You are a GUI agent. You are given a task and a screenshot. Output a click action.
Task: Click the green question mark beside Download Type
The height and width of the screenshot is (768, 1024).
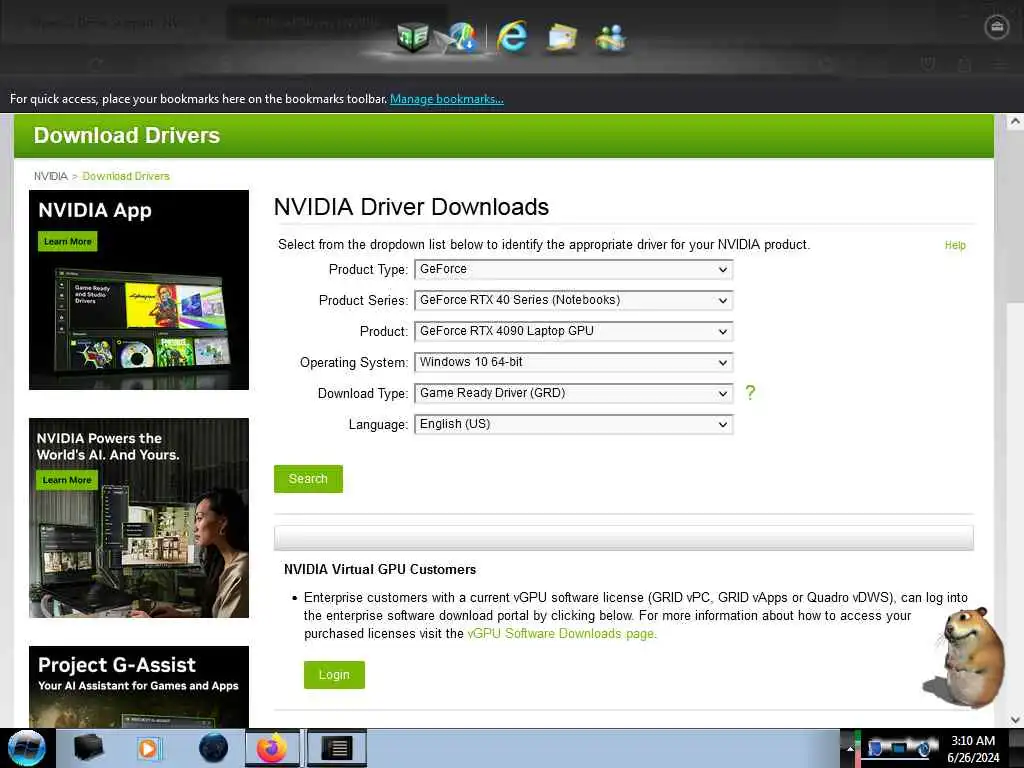tap(750, 392)
